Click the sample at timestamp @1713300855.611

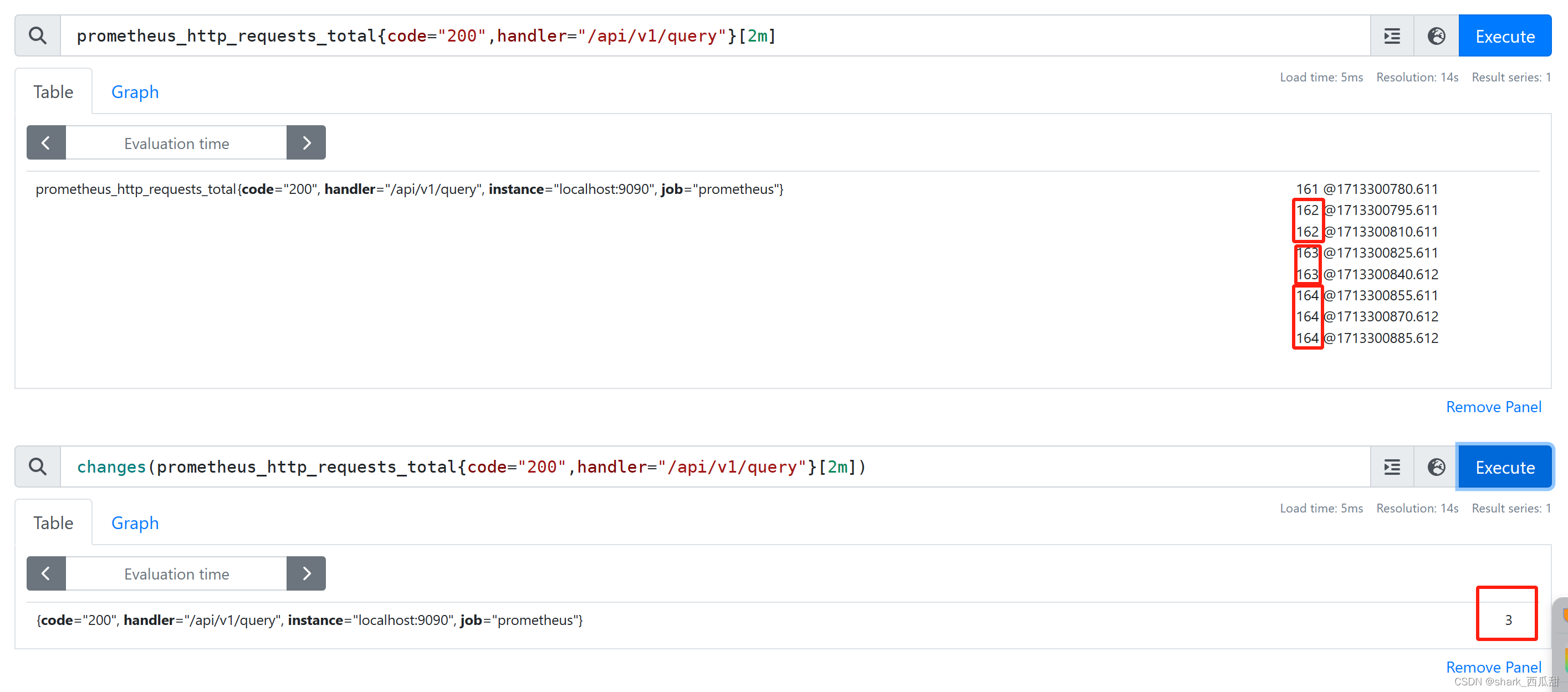click(x=1366, y=296)
